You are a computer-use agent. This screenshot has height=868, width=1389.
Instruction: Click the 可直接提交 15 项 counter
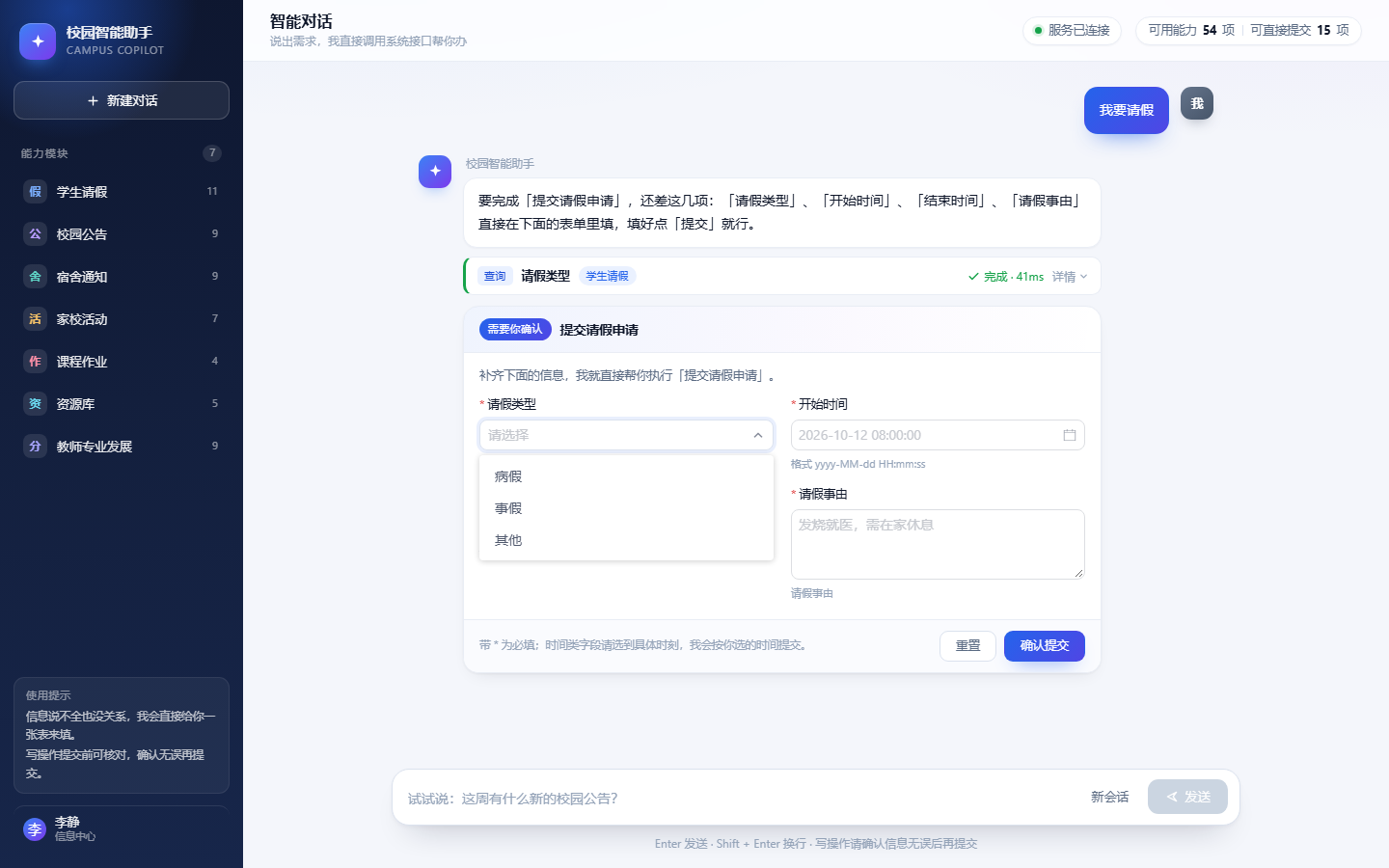click(1299, 30)
